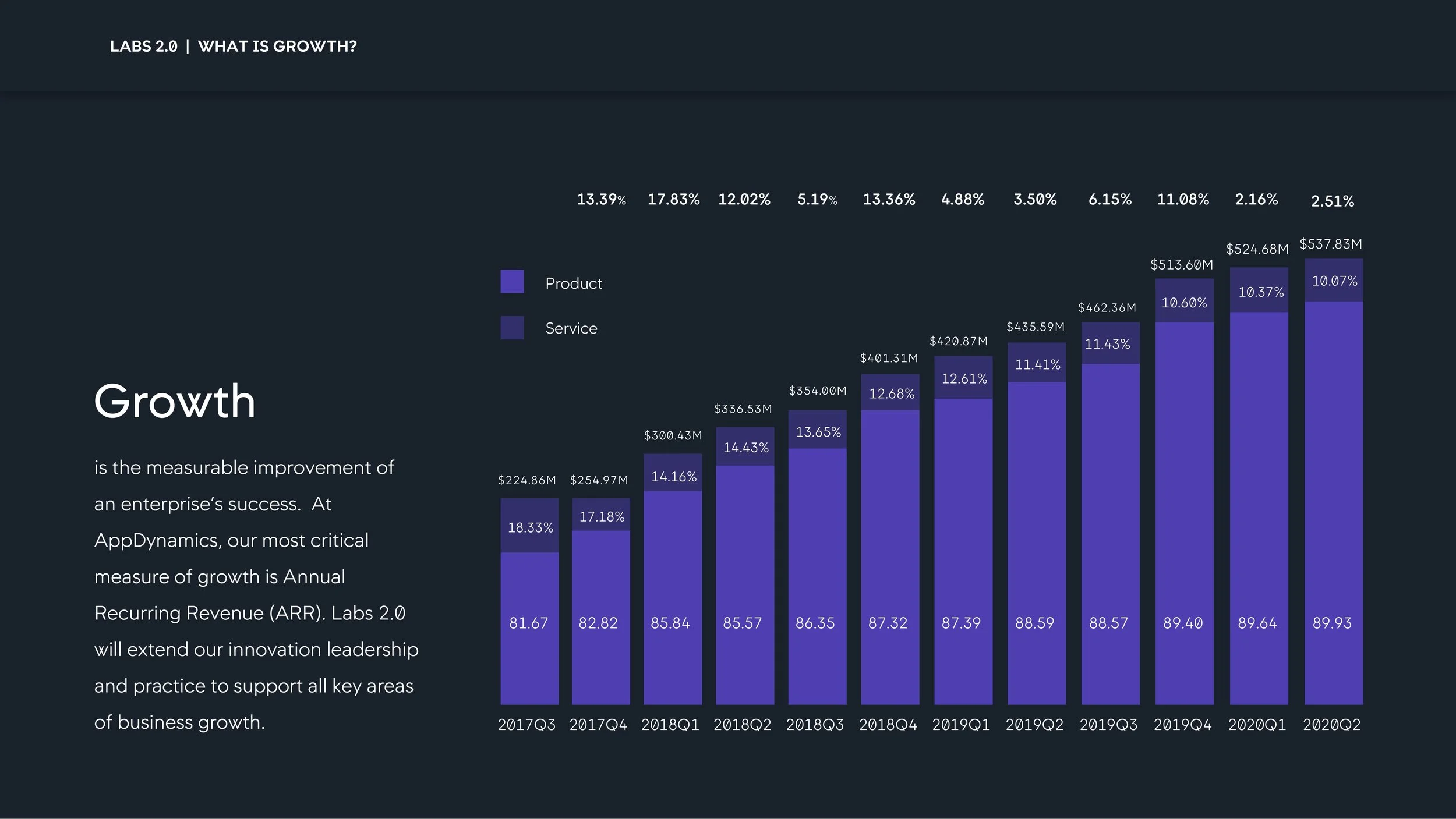Click the '88.59' product bar segment

[x=1037, y=543]
